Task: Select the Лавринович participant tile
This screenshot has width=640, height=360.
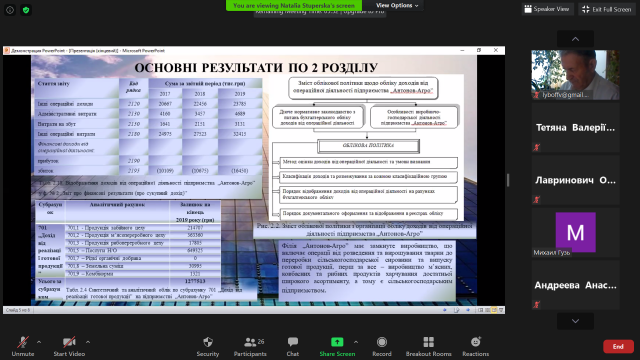Action: [575, 180]
